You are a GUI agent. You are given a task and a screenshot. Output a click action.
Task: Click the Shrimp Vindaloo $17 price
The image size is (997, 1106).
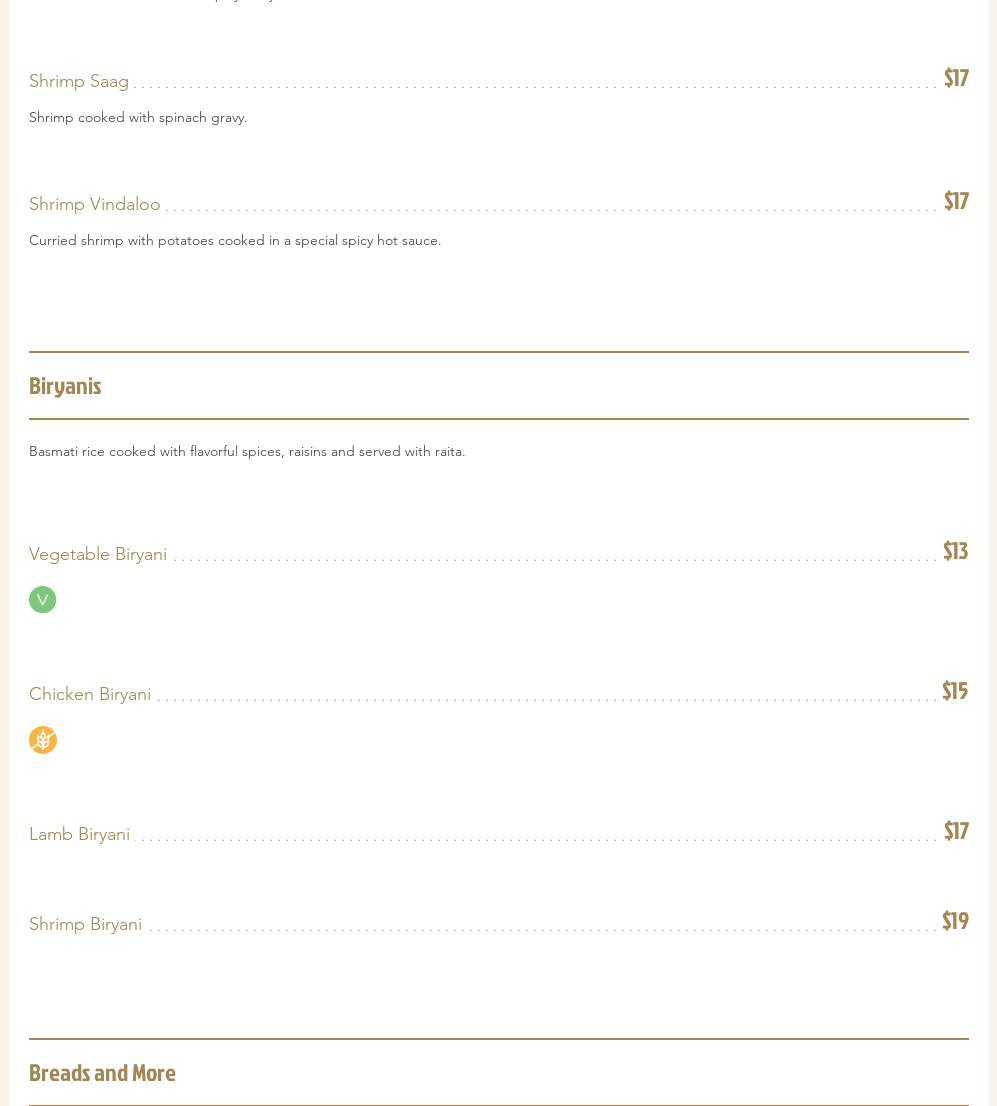[956, 201]
